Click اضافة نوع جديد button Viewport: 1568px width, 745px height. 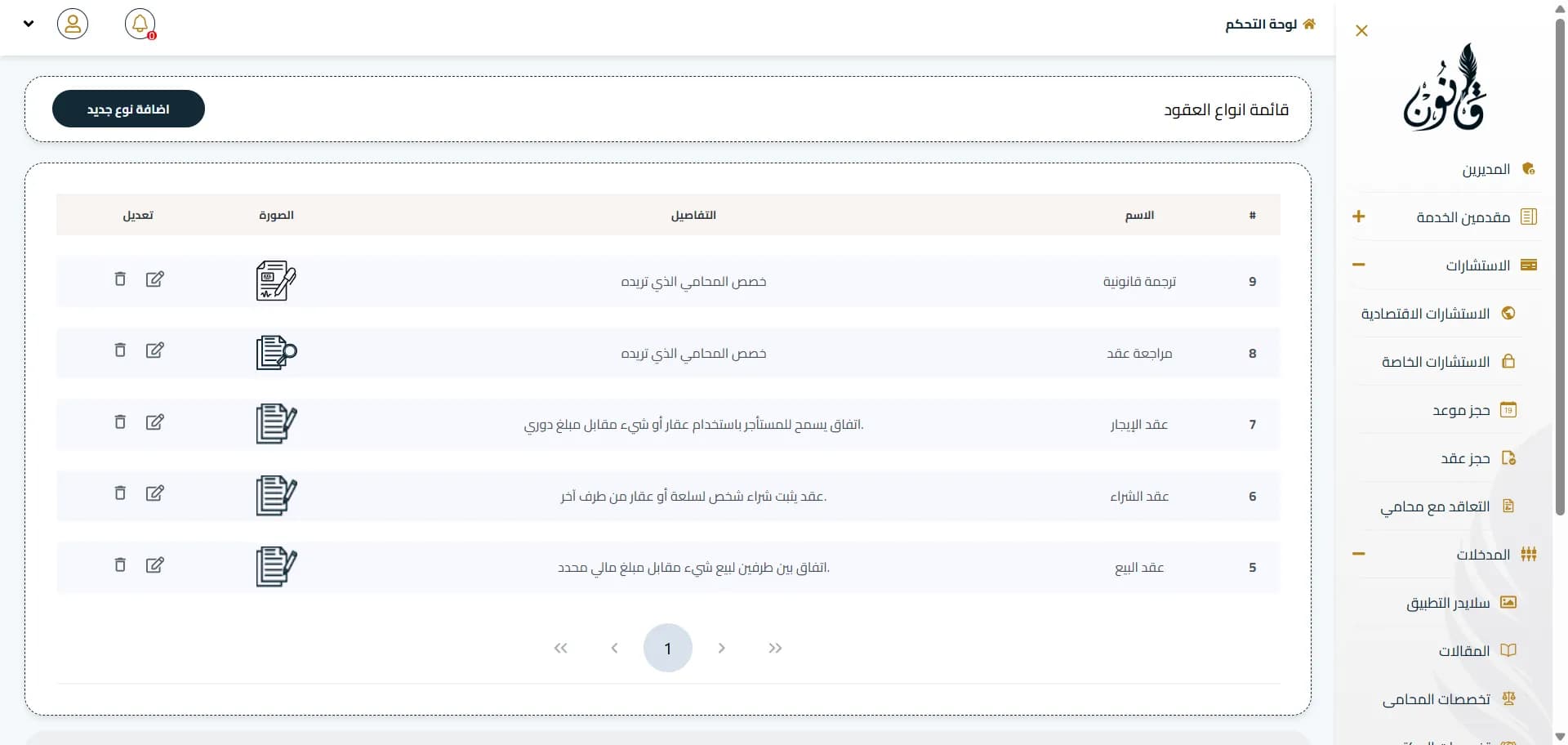click(128, 109)
